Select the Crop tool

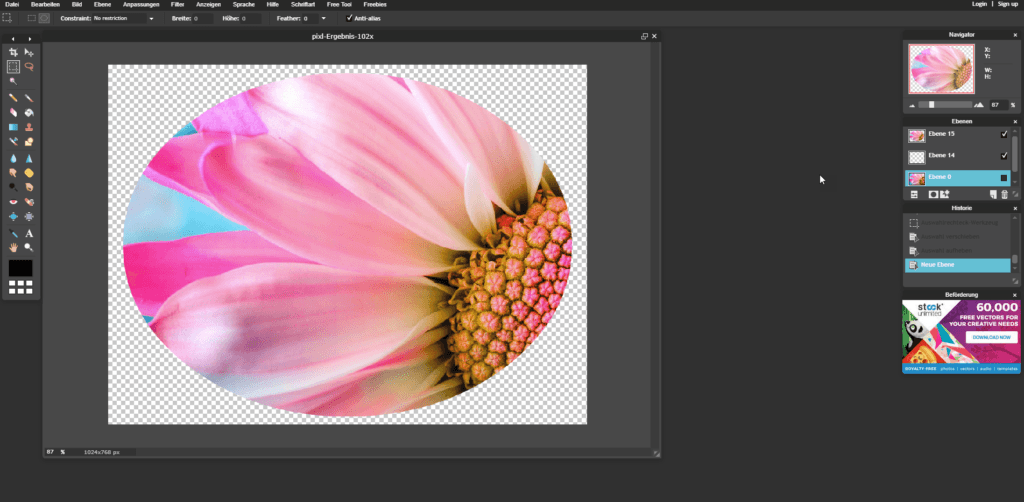(13, 52)
